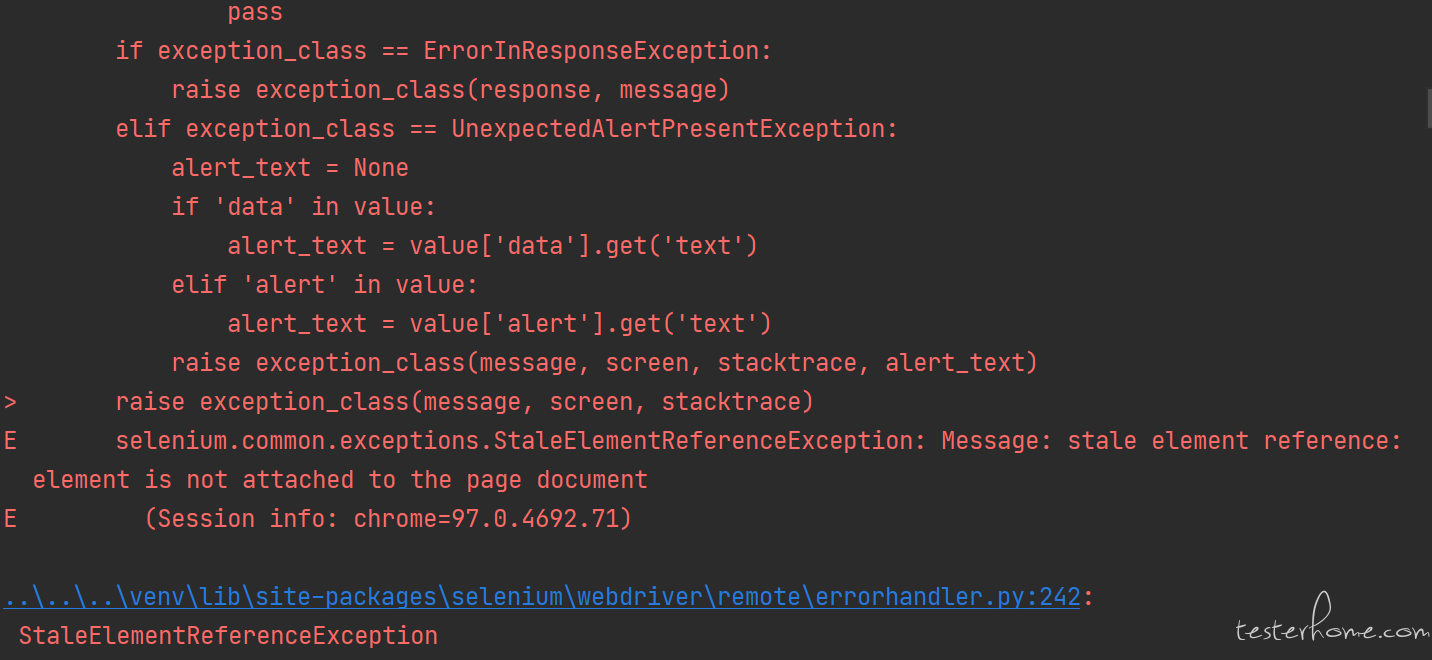This screenshot has height=660, width=1432.
Task: Click 'raise exception_class(response, message)' line
Action: tap(450, 90)
